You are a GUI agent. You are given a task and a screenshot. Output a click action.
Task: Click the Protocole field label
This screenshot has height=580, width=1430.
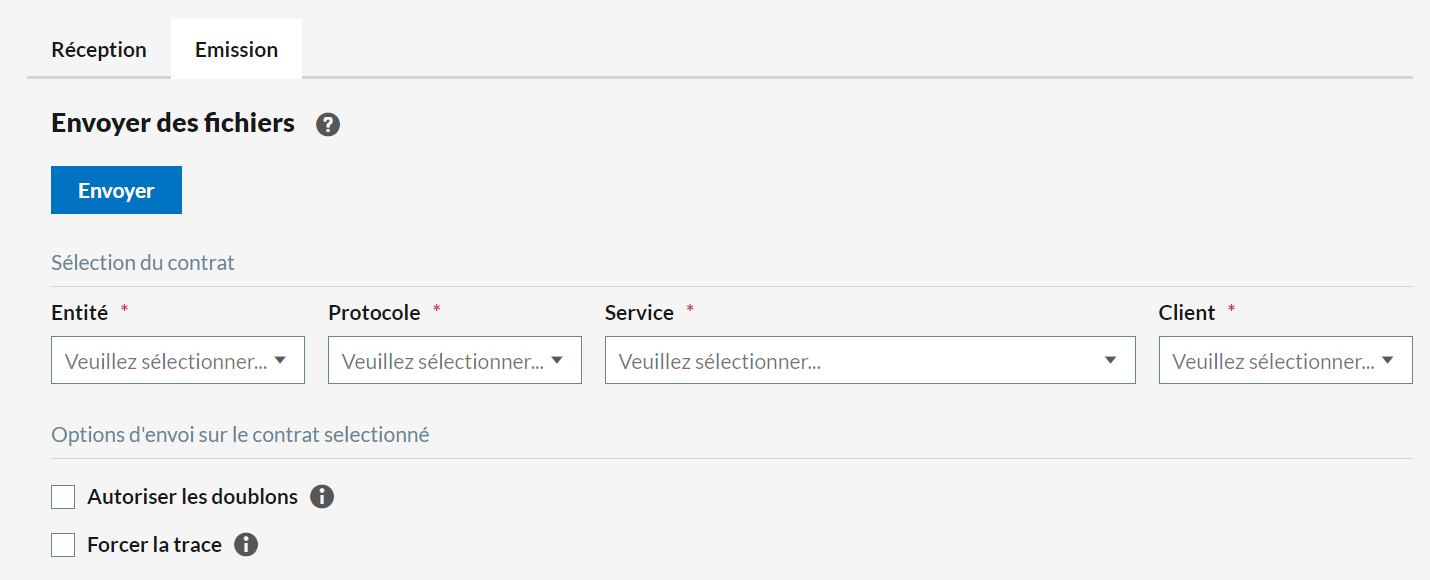(x=374, y=313)
